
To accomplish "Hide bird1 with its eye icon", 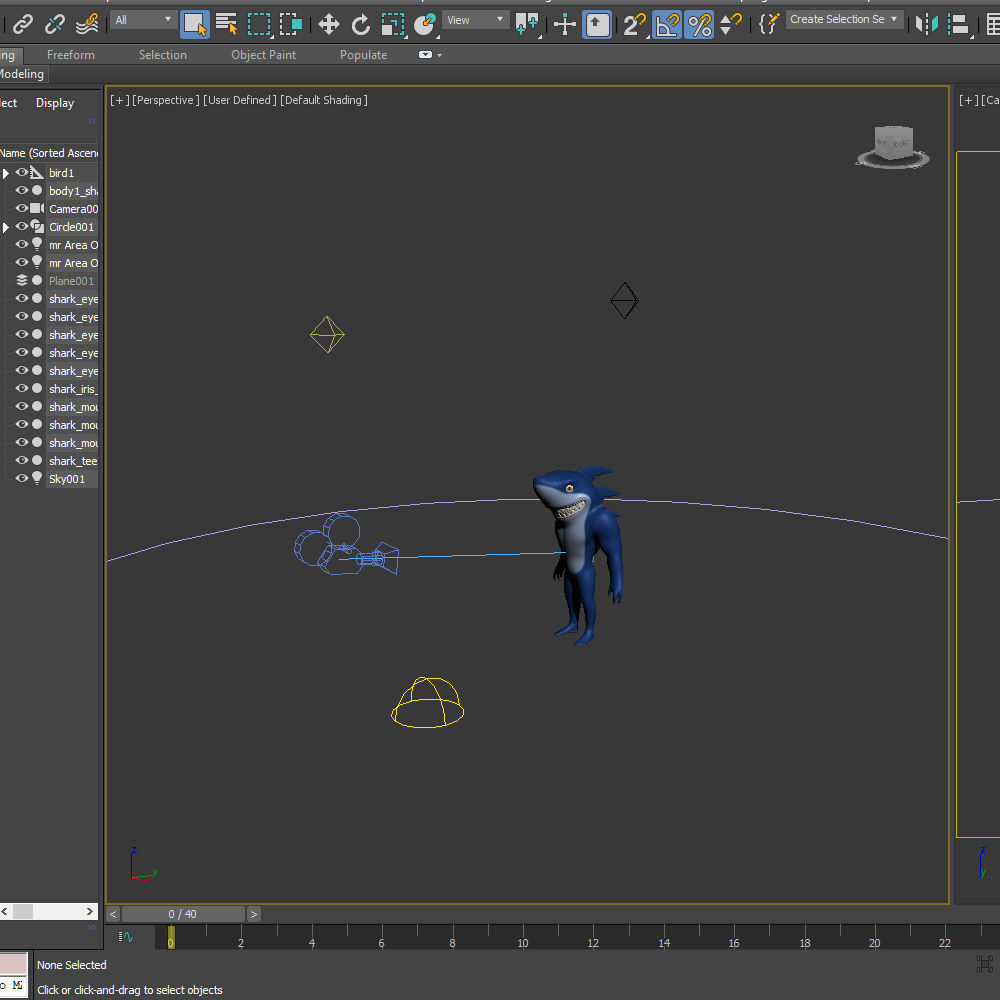I will click(22, 172).
